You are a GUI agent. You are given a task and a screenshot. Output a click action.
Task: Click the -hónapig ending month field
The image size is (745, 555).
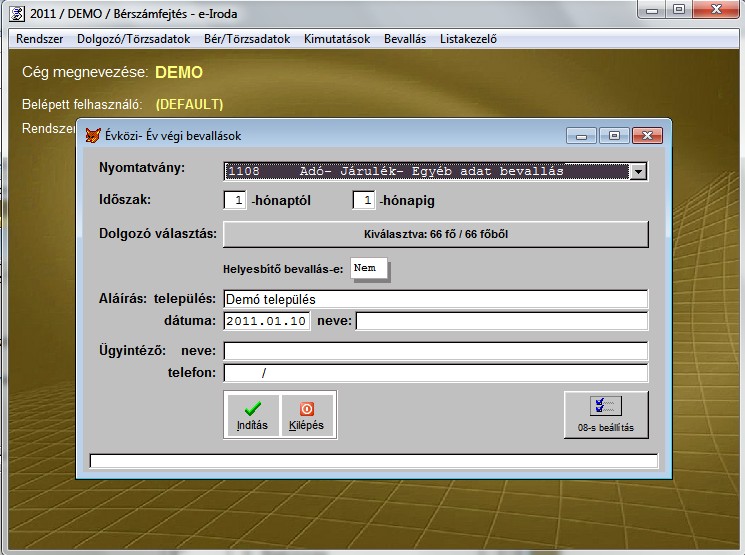pyautogui.click(x=364, y=201)
